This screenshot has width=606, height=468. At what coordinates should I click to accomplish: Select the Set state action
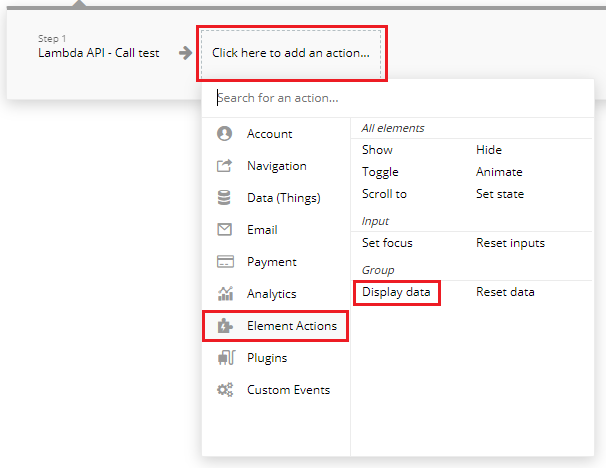click(499, 194)
